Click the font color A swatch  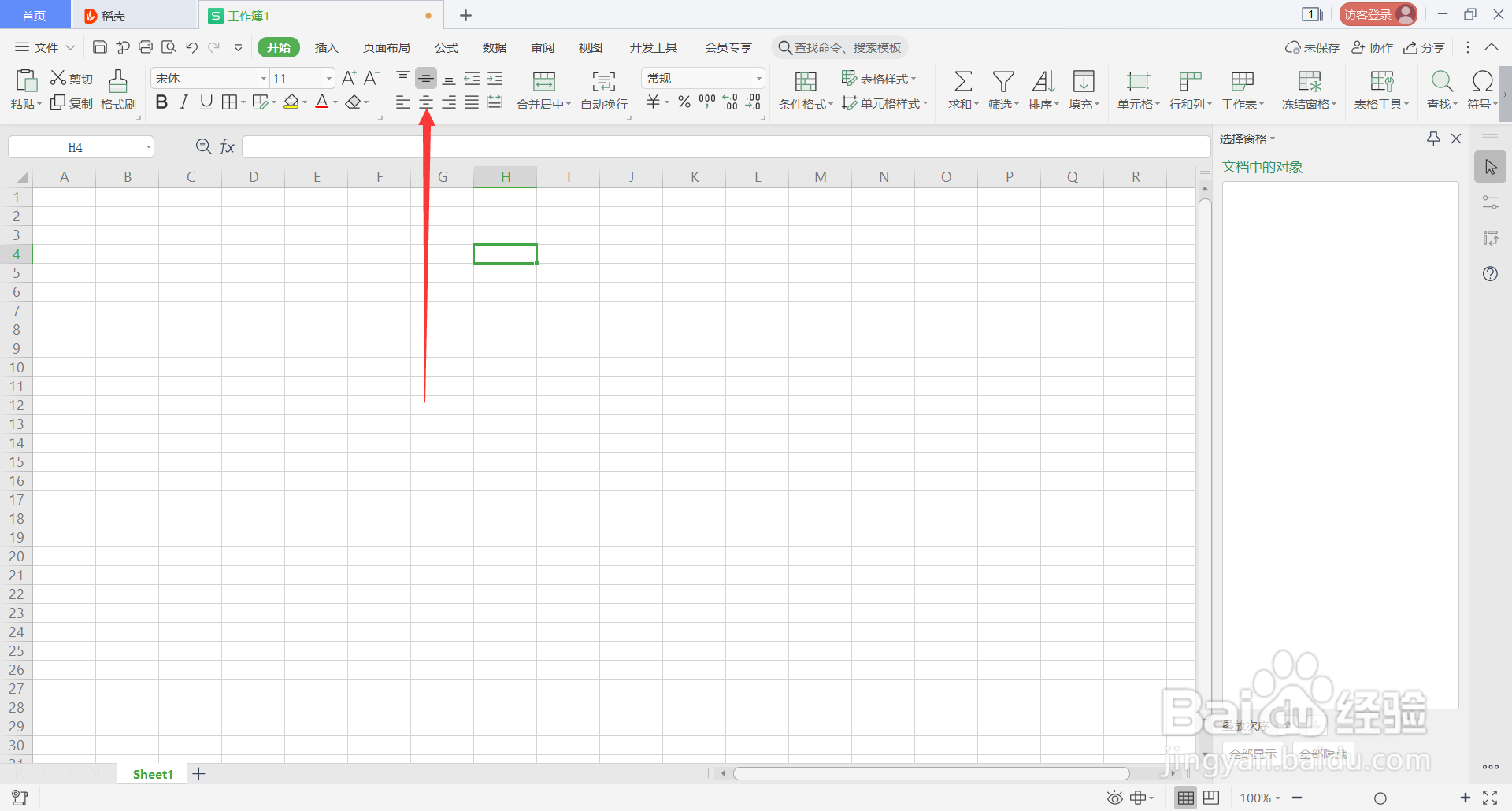point(321,102)
